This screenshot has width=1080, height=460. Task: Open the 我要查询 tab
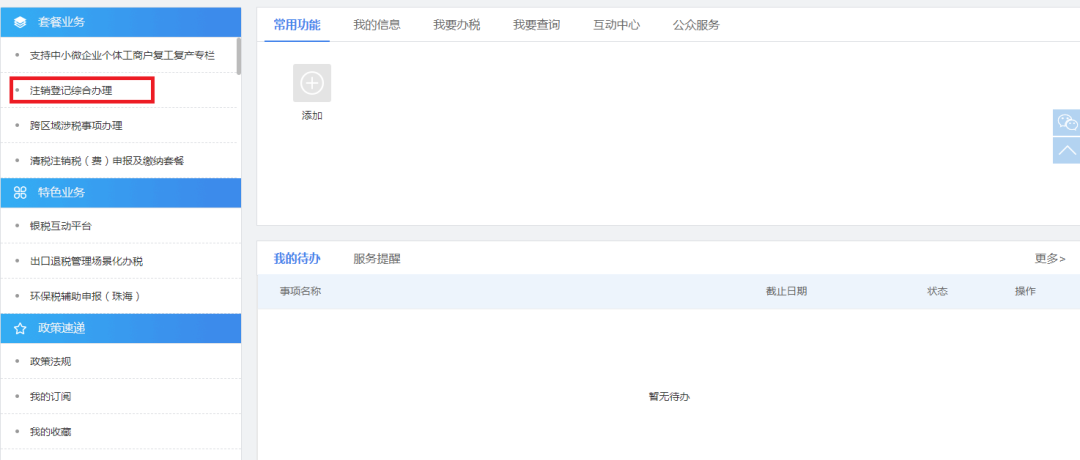[537, 25]
